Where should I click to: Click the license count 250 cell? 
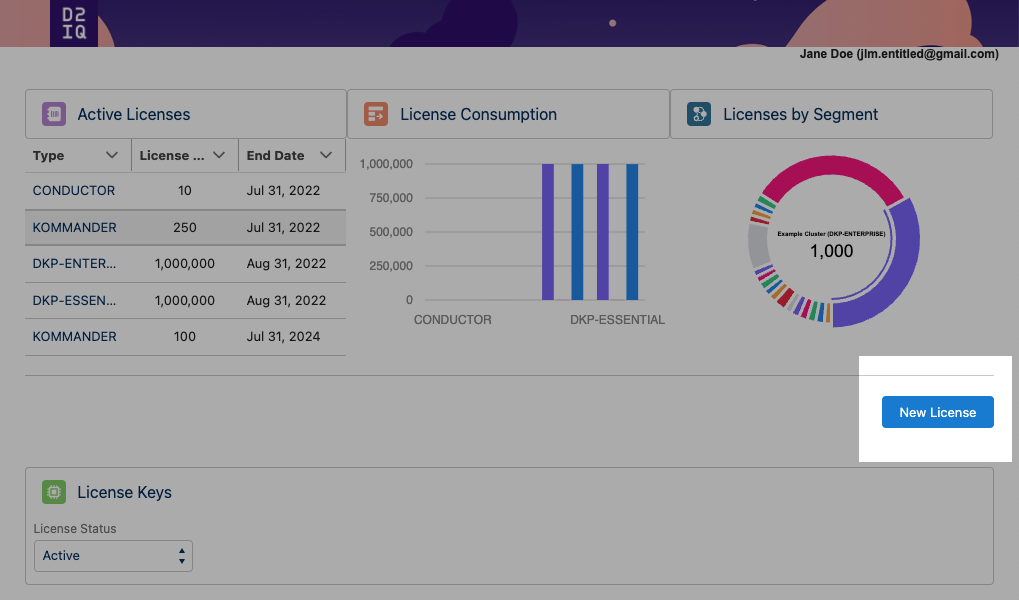pyautogui.click(x=185, y=228)
